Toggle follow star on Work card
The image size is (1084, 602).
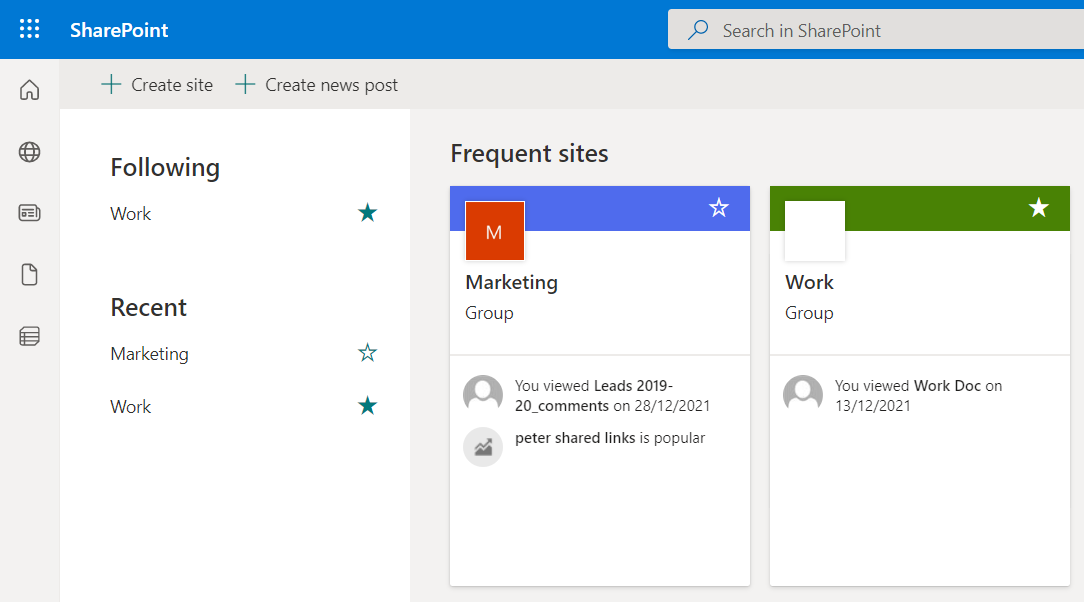(x=1038, y=207)
